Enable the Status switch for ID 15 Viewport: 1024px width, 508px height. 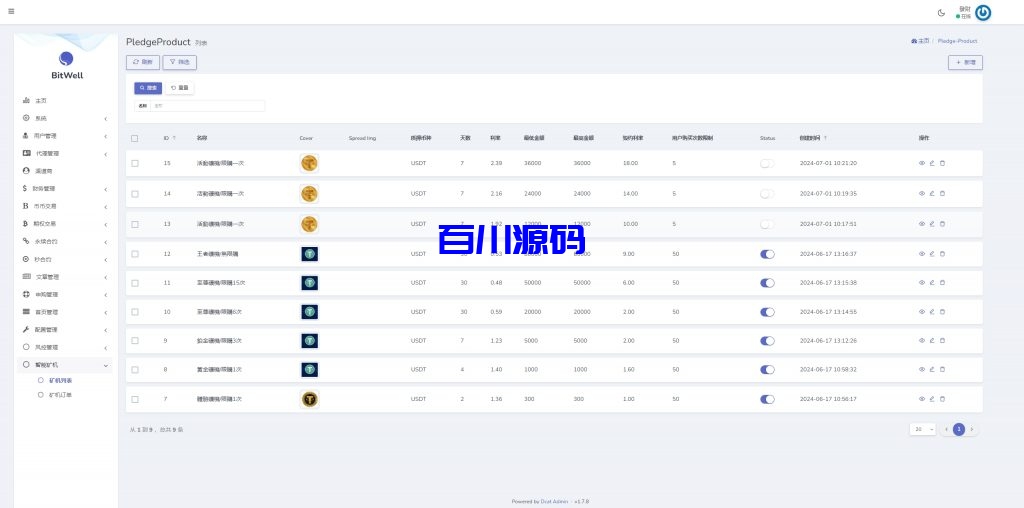click(x=767, y=163)
